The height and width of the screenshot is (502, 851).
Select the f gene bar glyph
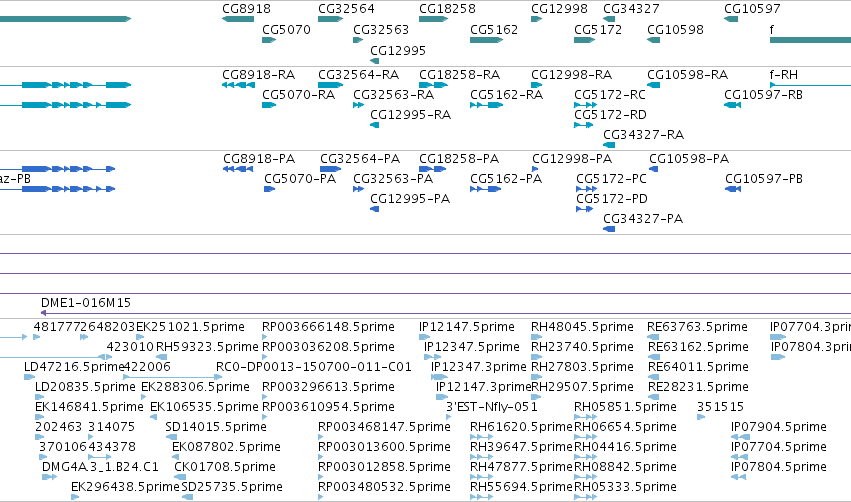point(810,40)
